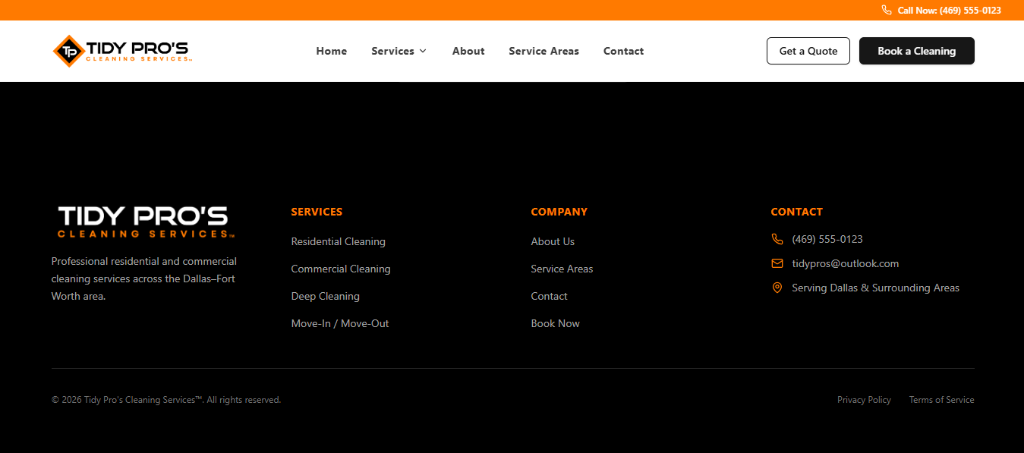This screenshot has height=453, width=1024.
Task: Click the phone icon in the orange top bar
Action: [886, 10]
